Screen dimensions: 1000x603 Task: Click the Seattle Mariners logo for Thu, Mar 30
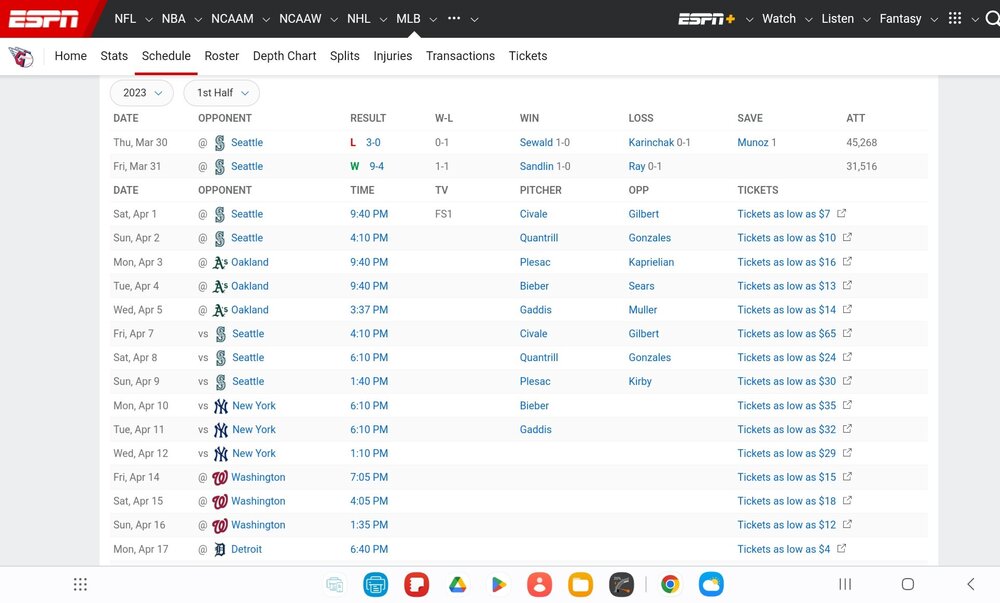(x=219, y=143)
